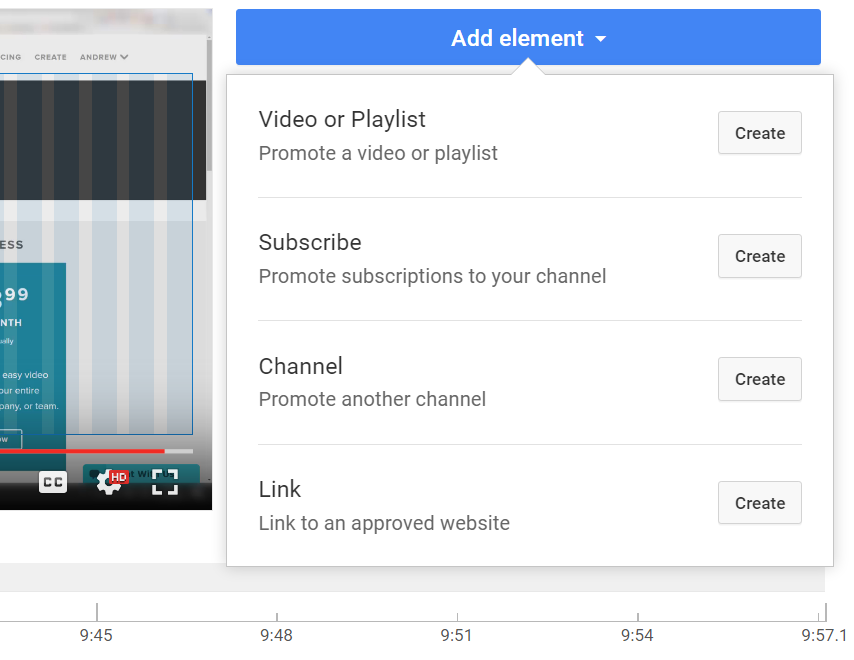Viewport: 854px width, 660px height.
Task: Create a Channel element
Action: click(x=759, y=379)
